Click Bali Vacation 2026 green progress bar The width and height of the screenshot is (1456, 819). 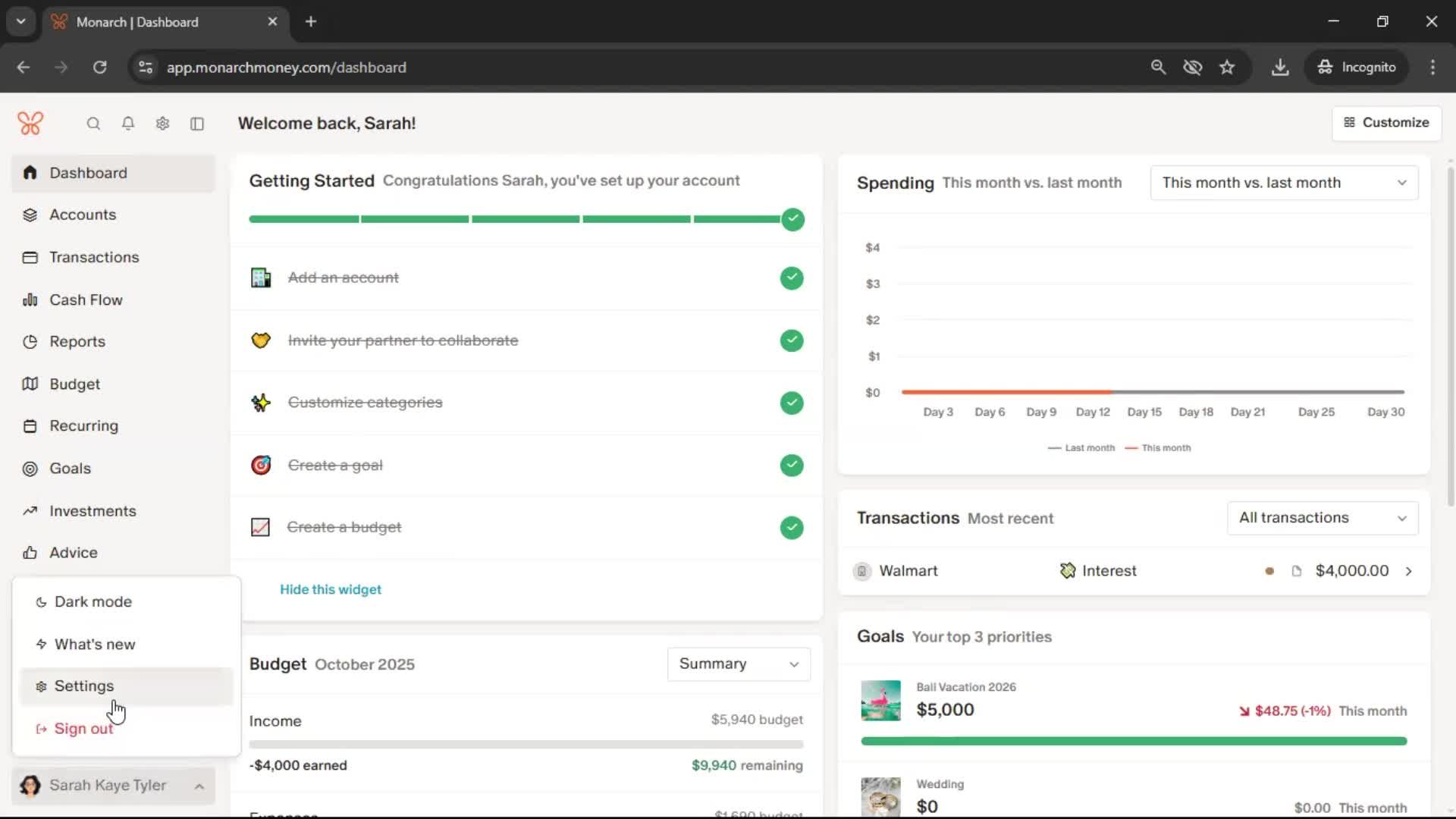(1134, 741)
